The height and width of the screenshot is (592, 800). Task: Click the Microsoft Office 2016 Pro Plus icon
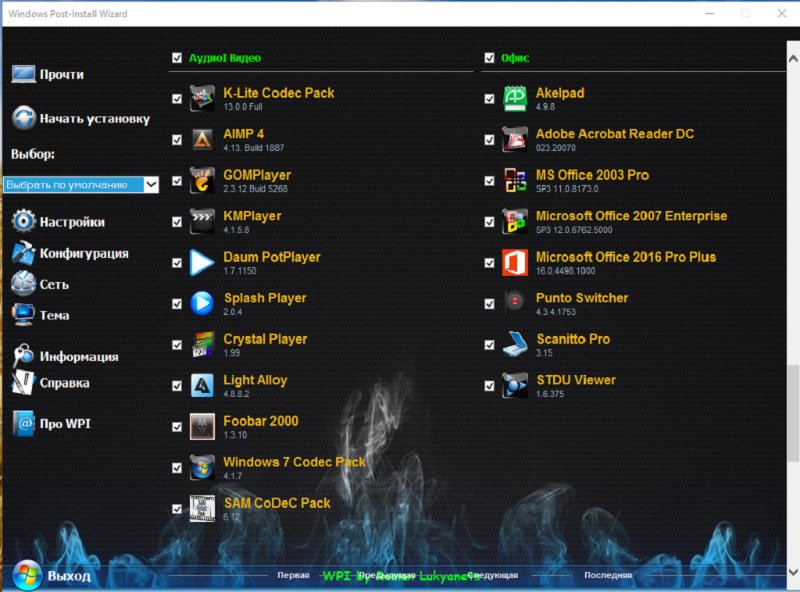515,262
